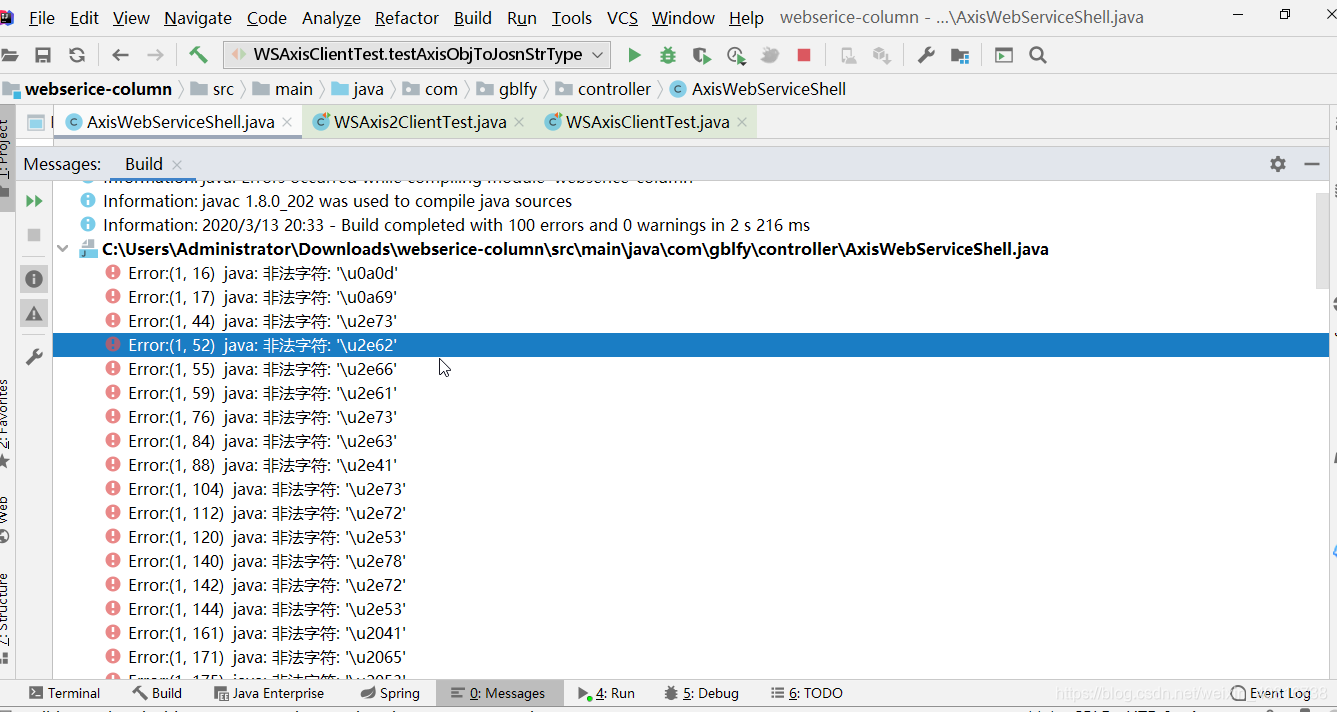
Task: Close the WSAxisClientTest.java tab
Action: coord(742,123)
